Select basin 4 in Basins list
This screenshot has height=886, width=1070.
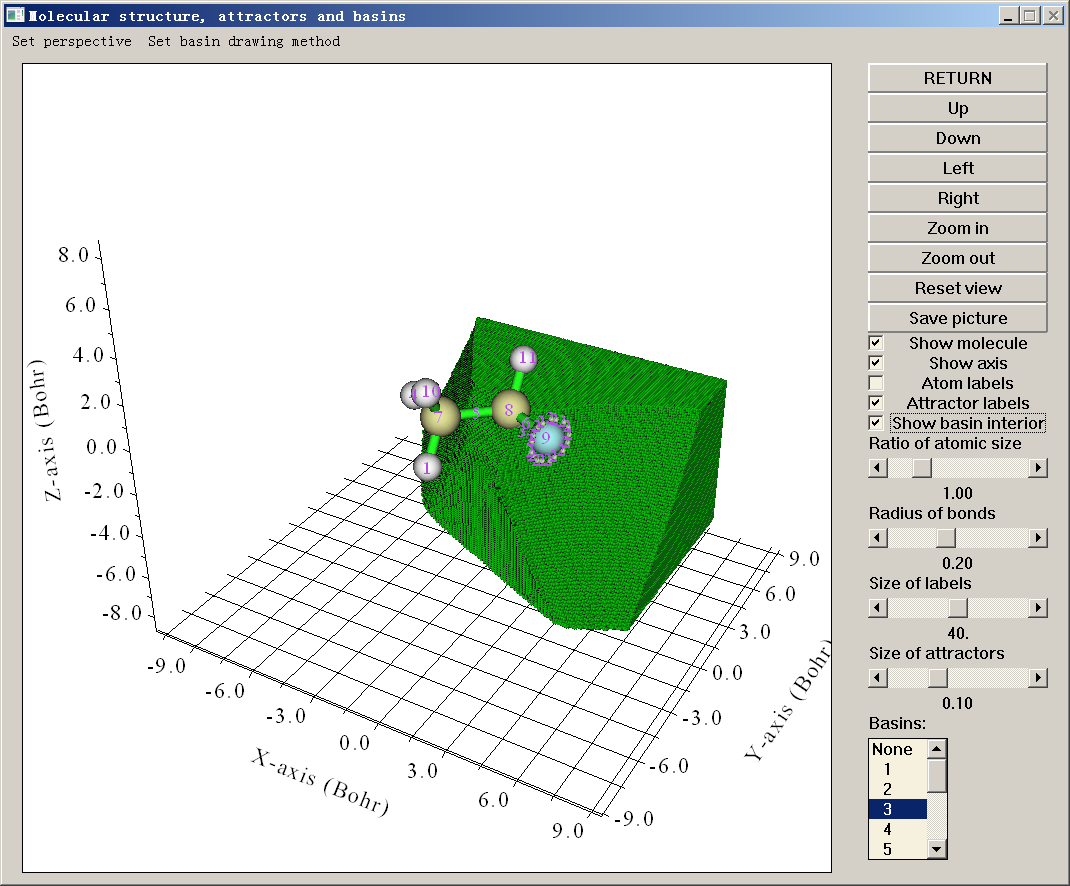[x=898, y=829]
